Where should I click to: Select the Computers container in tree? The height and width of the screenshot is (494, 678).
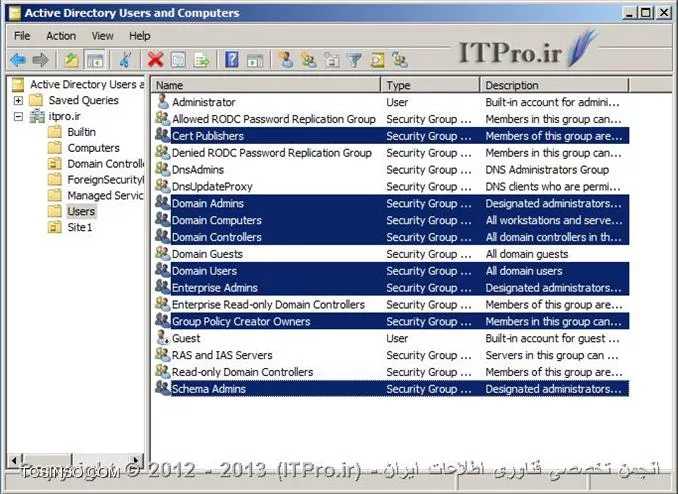coord(93,148)
